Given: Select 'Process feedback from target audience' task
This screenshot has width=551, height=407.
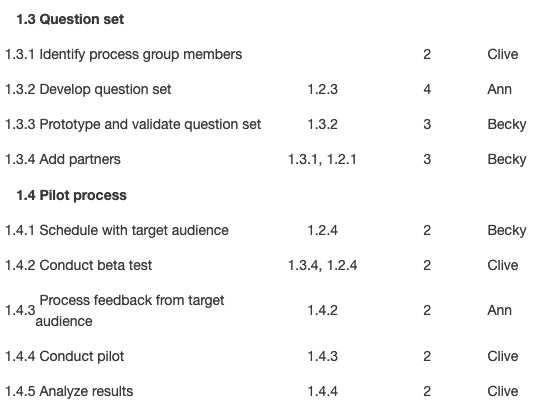Looking at the screenshot, I should point(130,311).
